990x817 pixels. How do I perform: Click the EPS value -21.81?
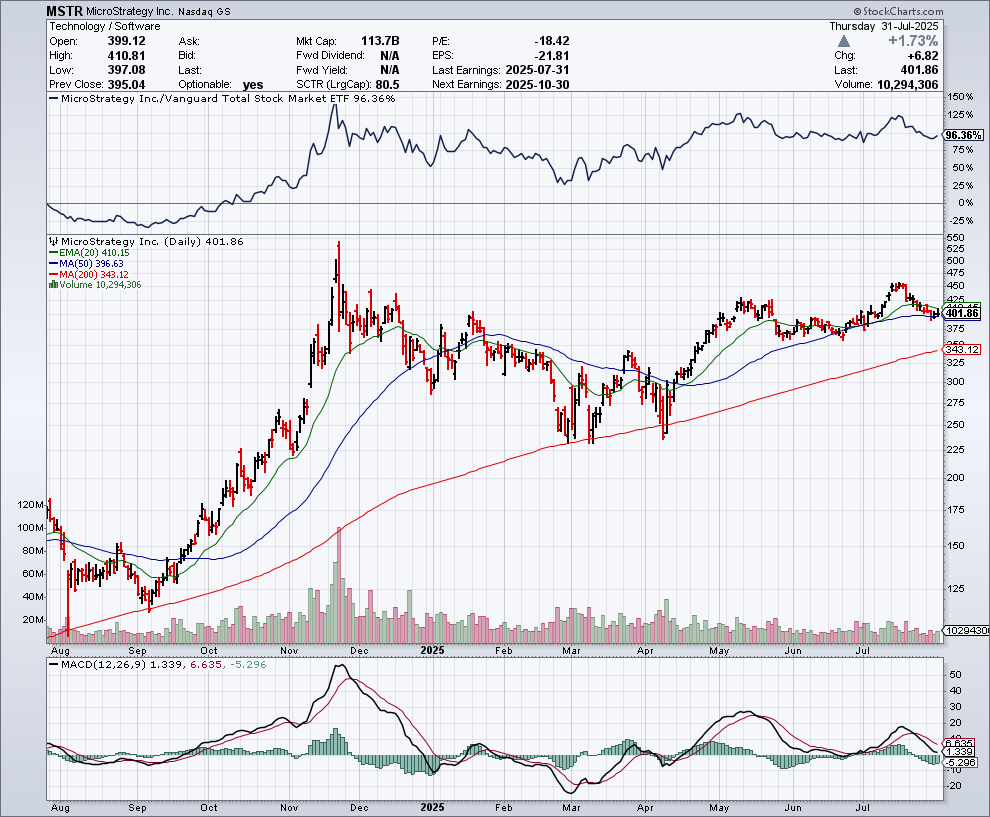[552, 56]
